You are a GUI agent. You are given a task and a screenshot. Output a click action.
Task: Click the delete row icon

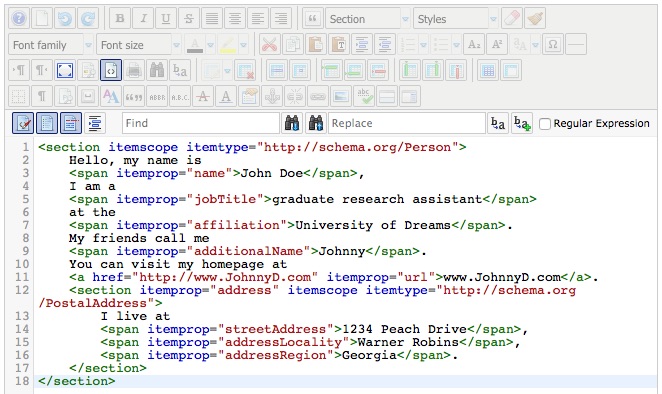[x=377, y=71]
